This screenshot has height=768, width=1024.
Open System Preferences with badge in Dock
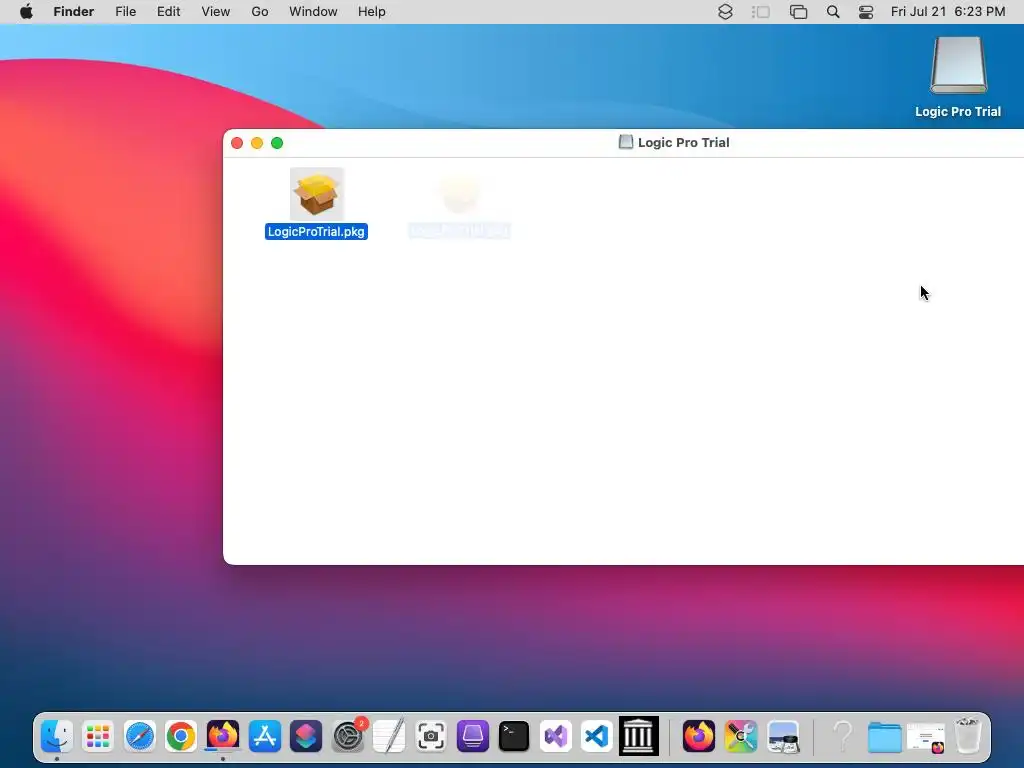click(347, 737)
